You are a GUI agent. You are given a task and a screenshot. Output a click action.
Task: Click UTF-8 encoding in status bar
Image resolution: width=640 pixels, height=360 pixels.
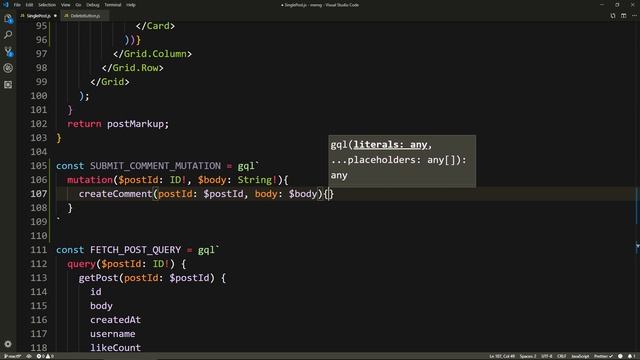pos(547,356)
